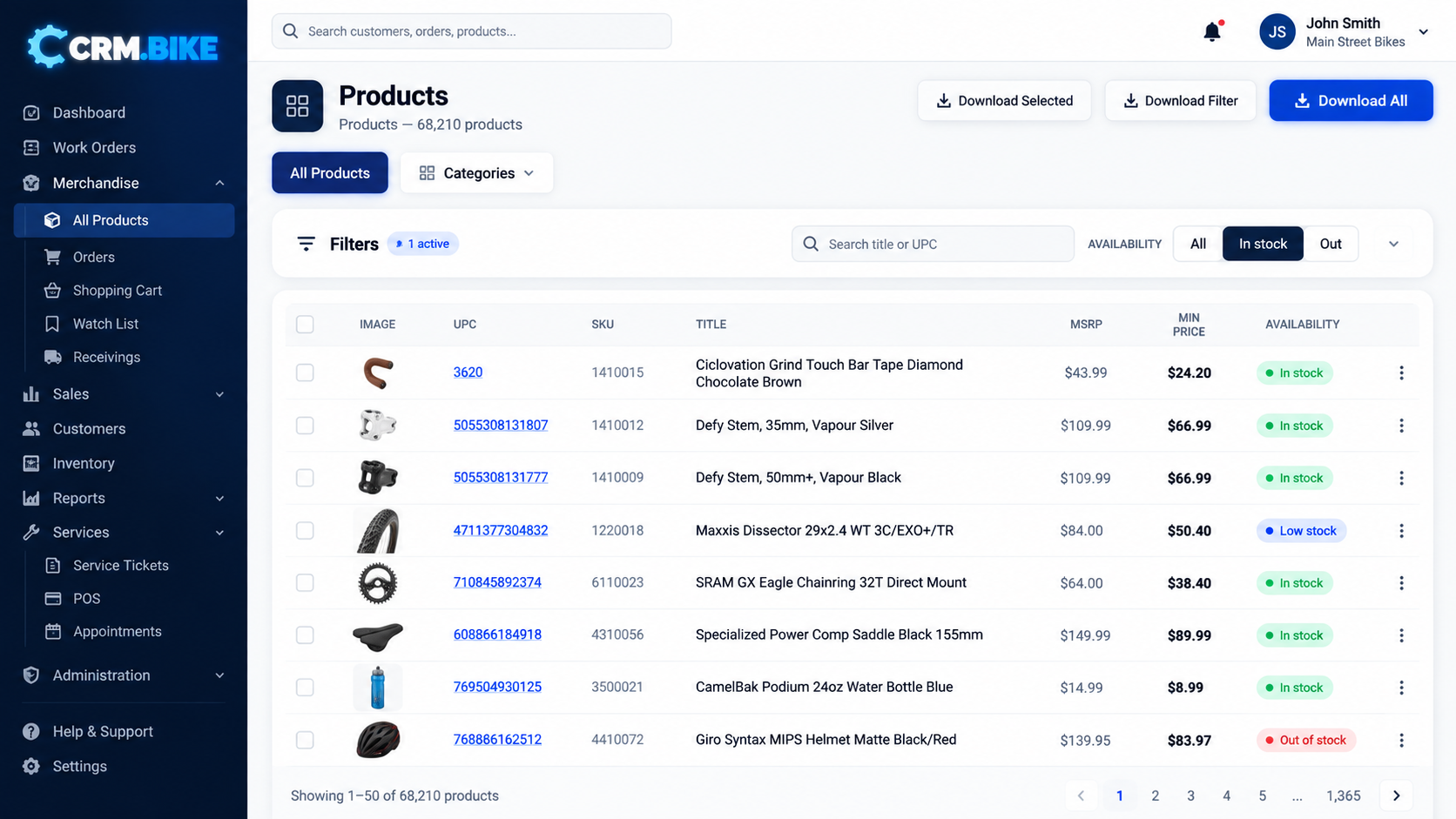The height and width of the screenshot is (819, 1456).
Task: Select checkbox for Maxxis Dissector row
Action: 305,530
